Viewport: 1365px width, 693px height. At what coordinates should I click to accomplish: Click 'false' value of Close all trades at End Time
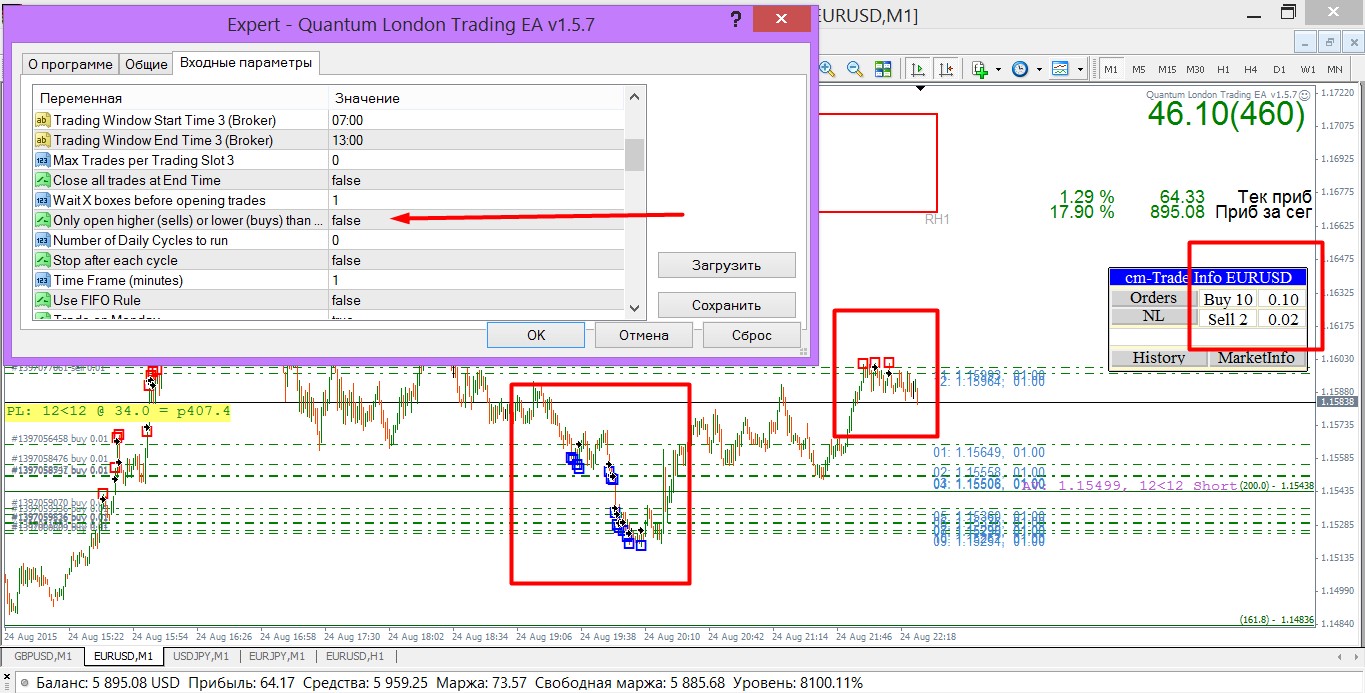point(346,180)
